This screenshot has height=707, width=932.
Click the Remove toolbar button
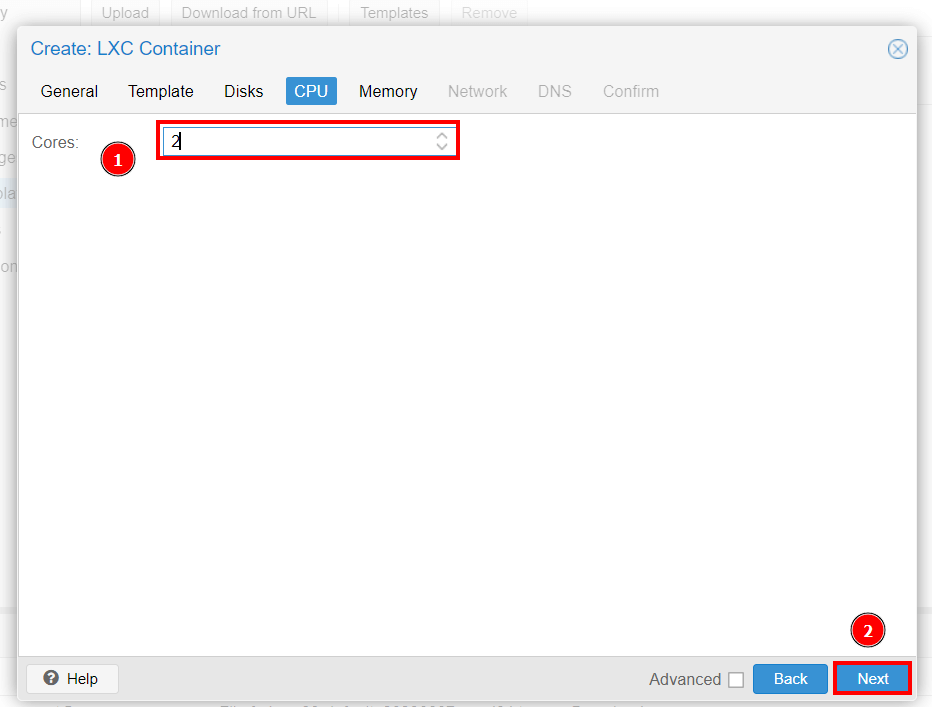pyautogui.click(x=489, y=13)
